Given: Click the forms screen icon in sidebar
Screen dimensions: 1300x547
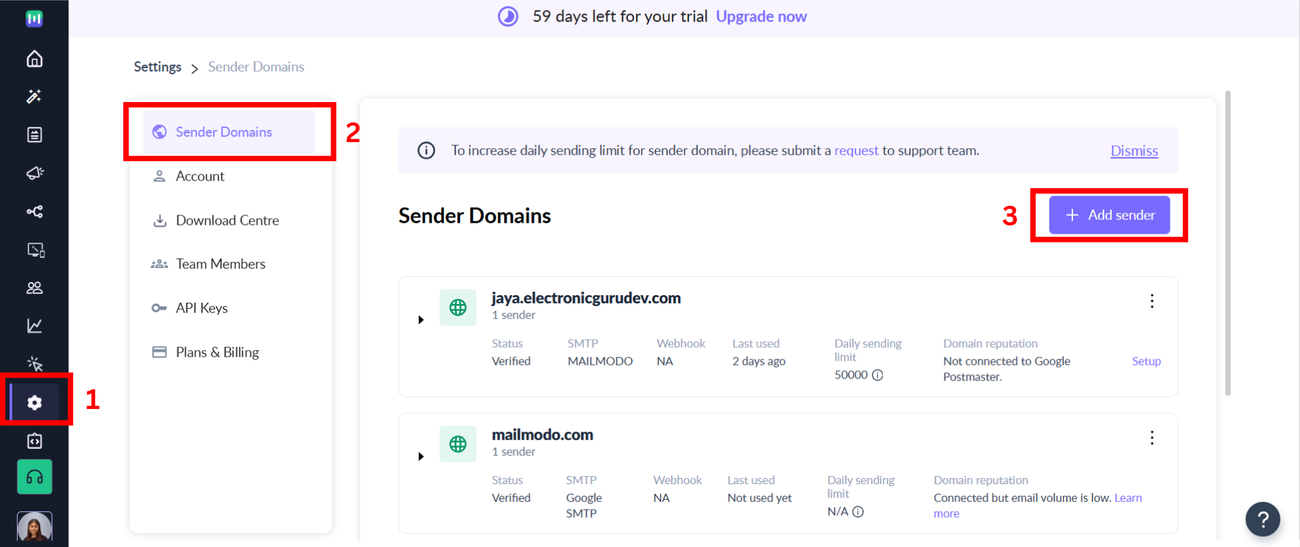Looking at the screenshot, I should 34,250.
